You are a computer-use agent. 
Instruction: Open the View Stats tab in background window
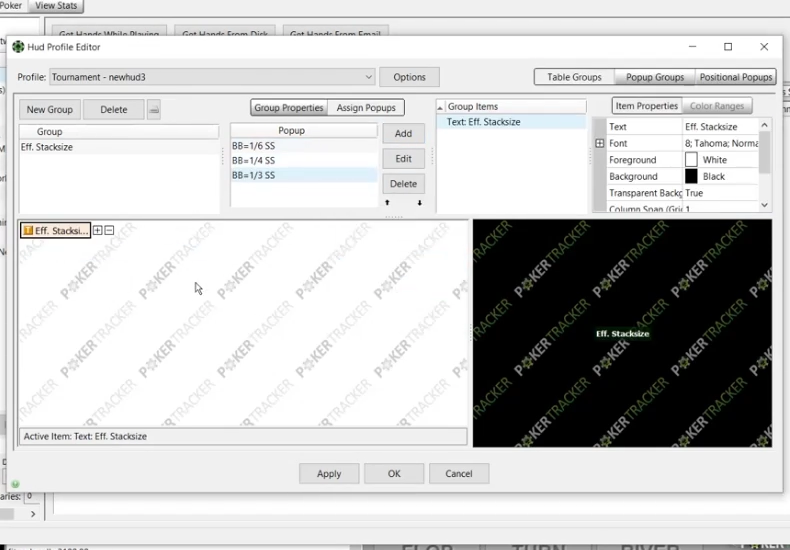[x=56, y=6]
